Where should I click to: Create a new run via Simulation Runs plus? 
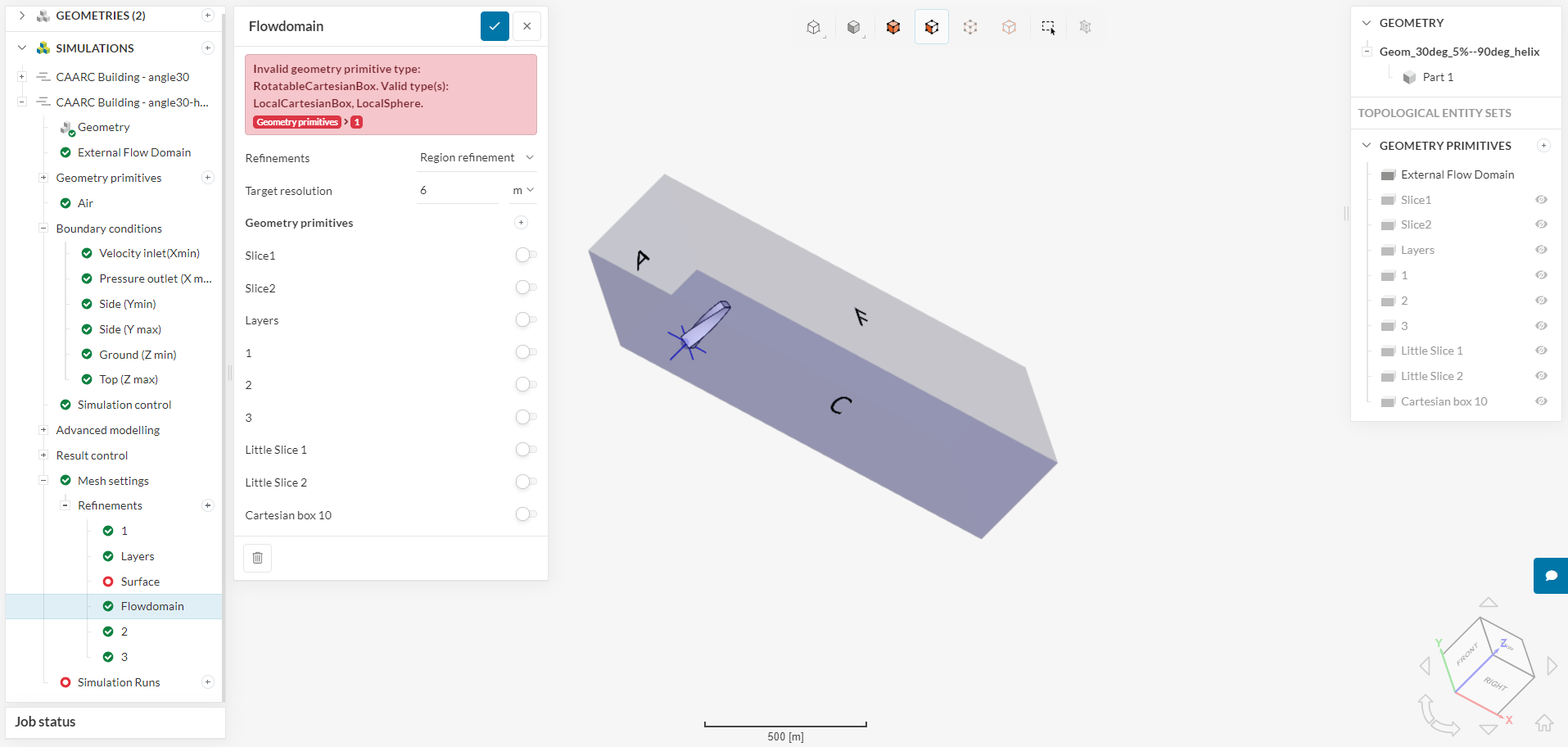pyautogui.click(x=208, y=682)
